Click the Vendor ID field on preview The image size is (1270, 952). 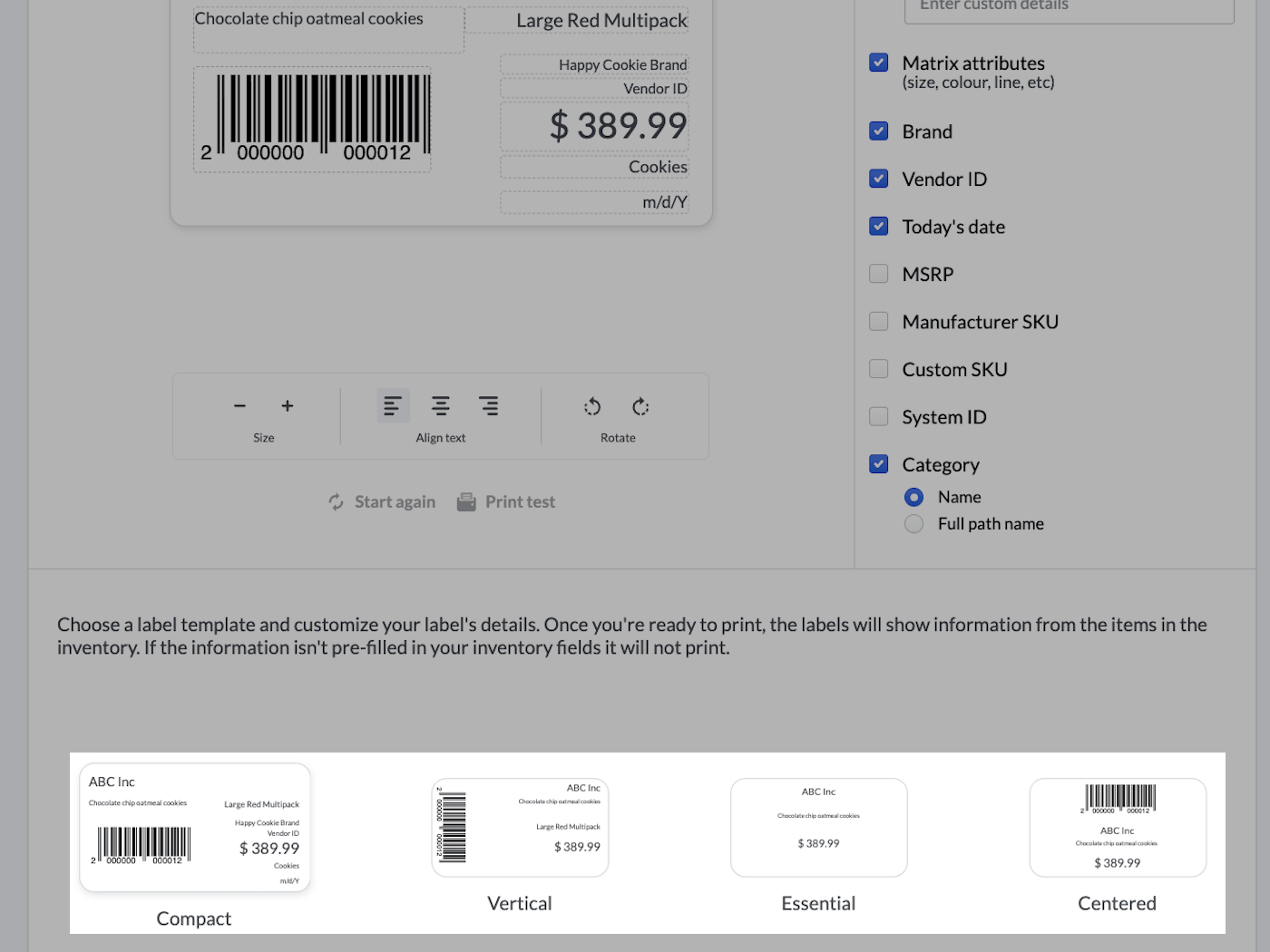594,88
